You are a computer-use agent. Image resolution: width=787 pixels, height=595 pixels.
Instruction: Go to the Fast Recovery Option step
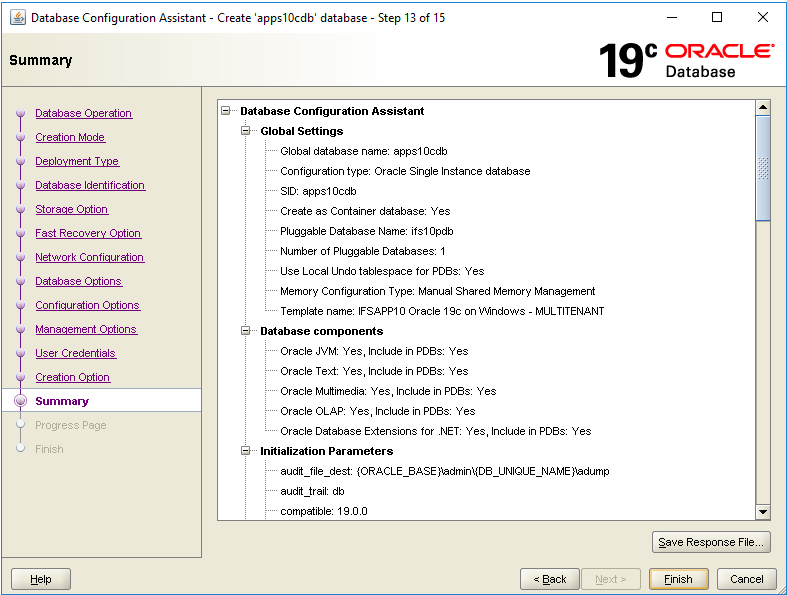coord(88,233)
